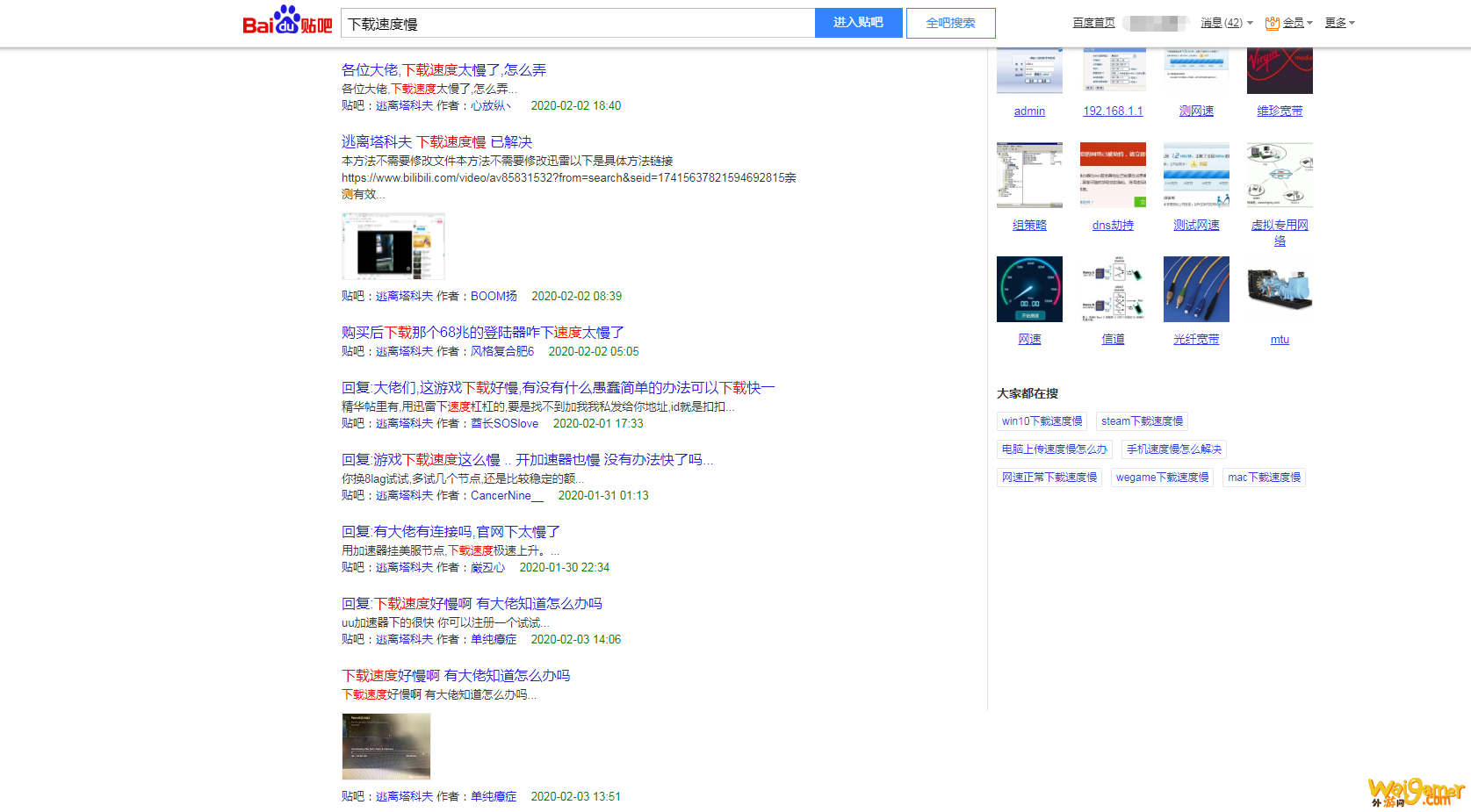Expand the 会员 dropdown arrow

pyautogui.click(x=1309, y=23)
